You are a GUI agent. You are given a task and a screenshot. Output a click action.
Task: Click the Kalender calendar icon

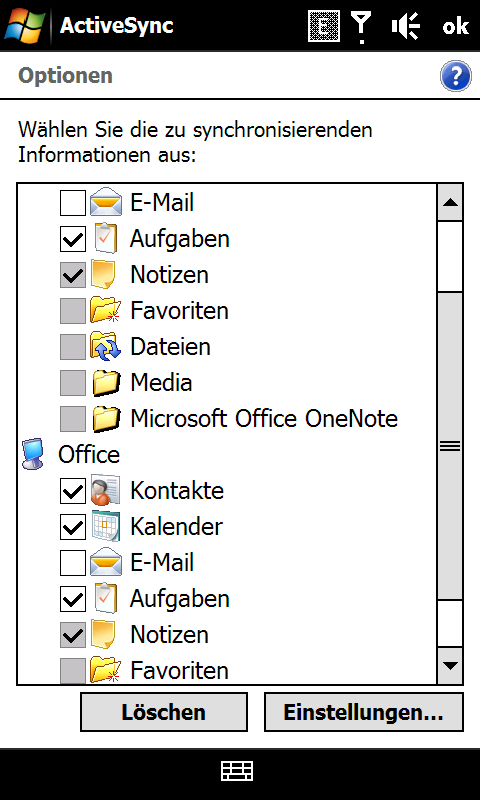[106, 526]
